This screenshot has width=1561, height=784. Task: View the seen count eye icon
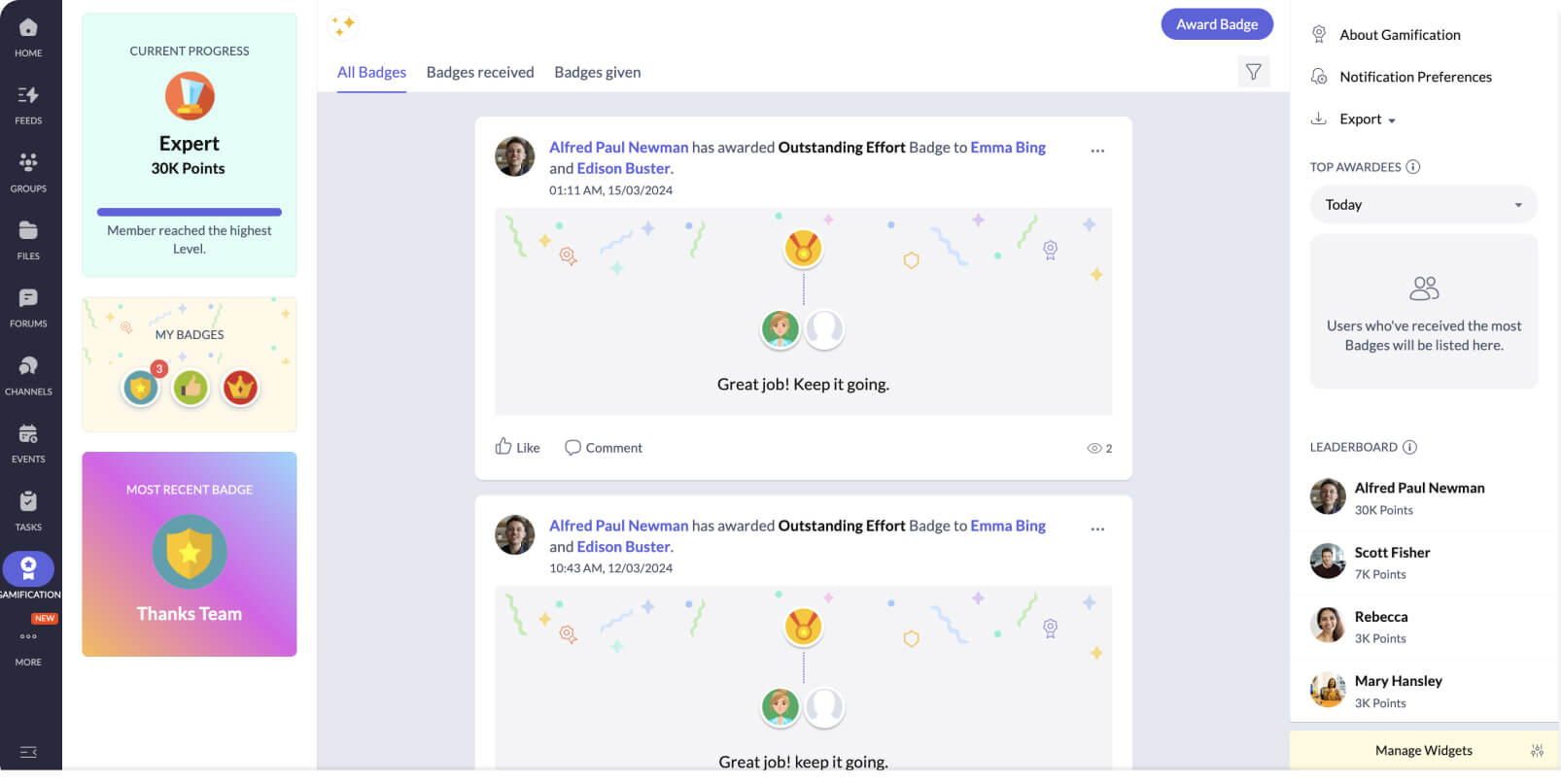click(1094, 448)
